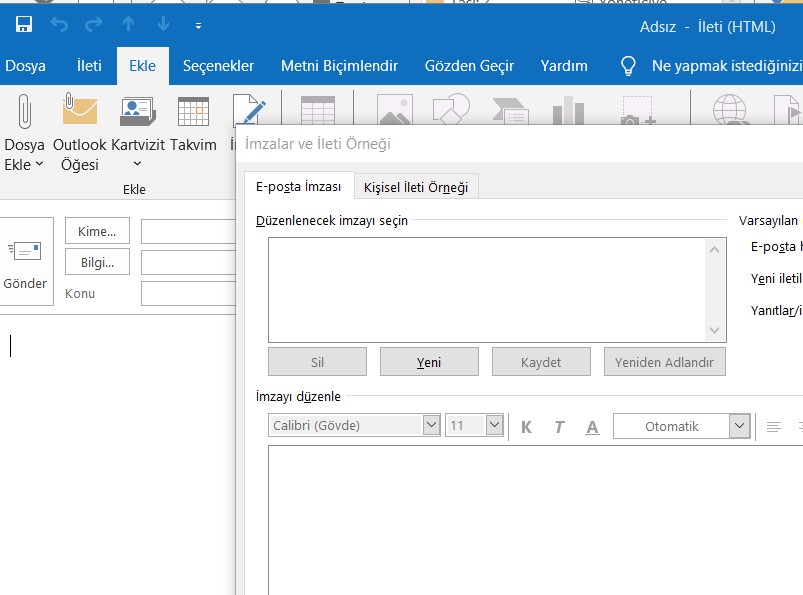
Task: Insert a table from the ribbon
Action: click(318, 110)
